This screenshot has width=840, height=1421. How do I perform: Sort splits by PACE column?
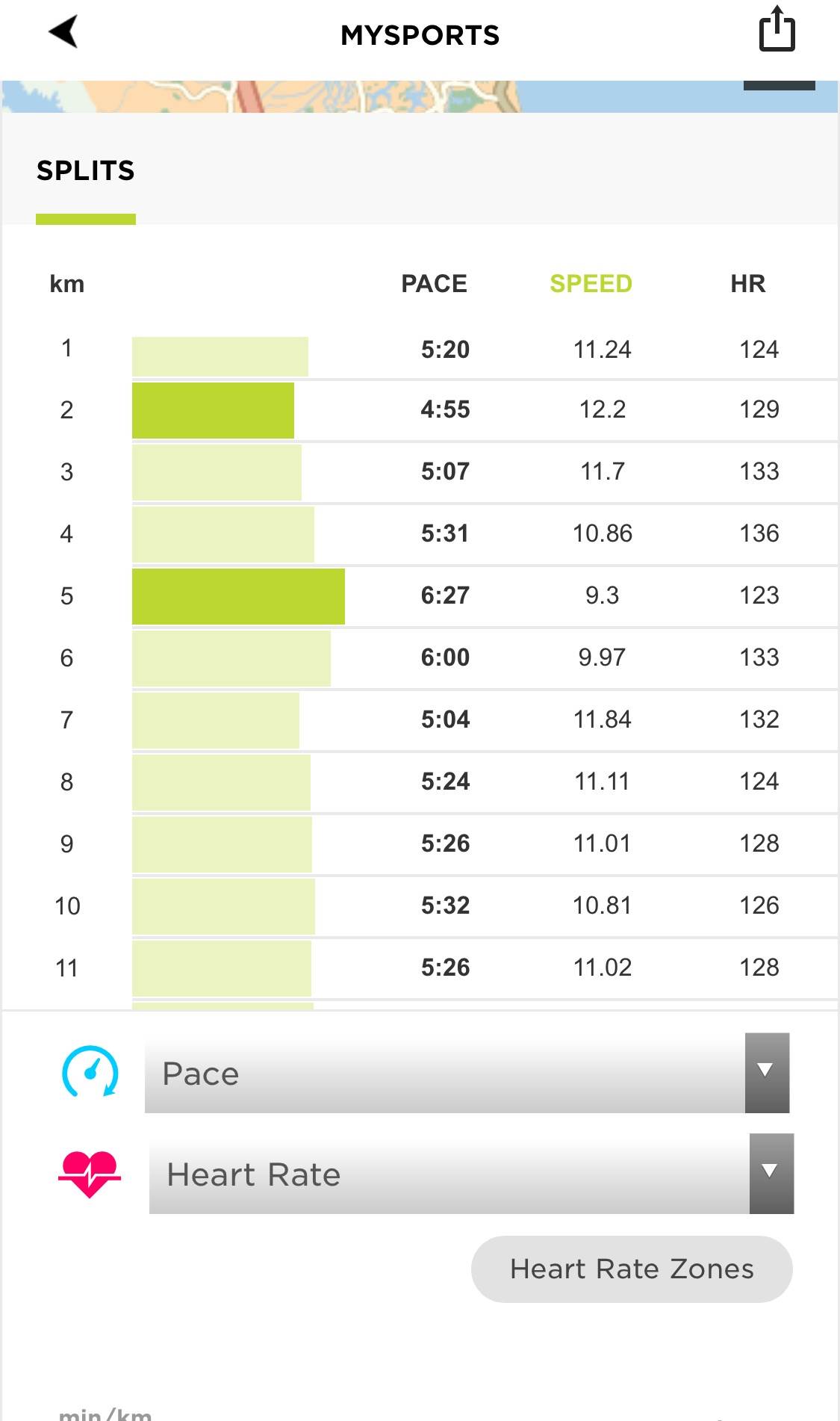(434, 284)
